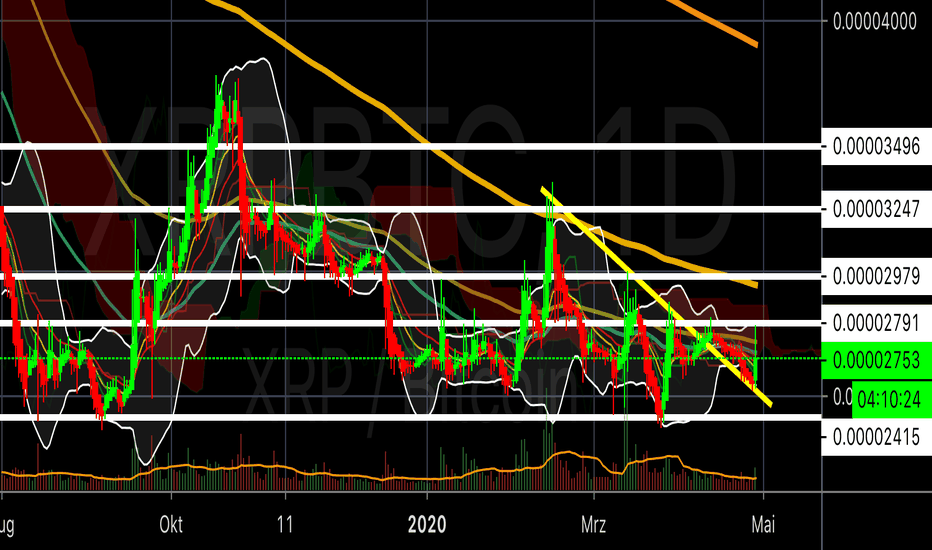Click the countdown timer 04:10:24 label

892,400
